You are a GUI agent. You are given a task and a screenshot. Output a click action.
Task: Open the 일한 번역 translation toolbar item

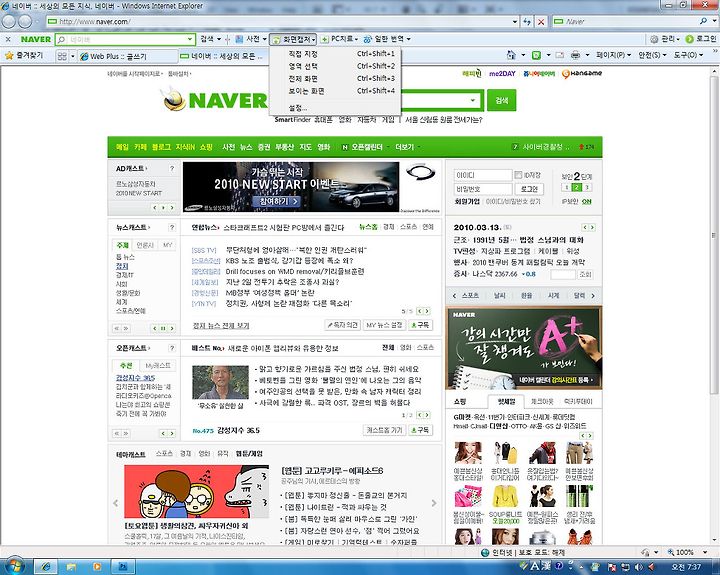(387, 39)
